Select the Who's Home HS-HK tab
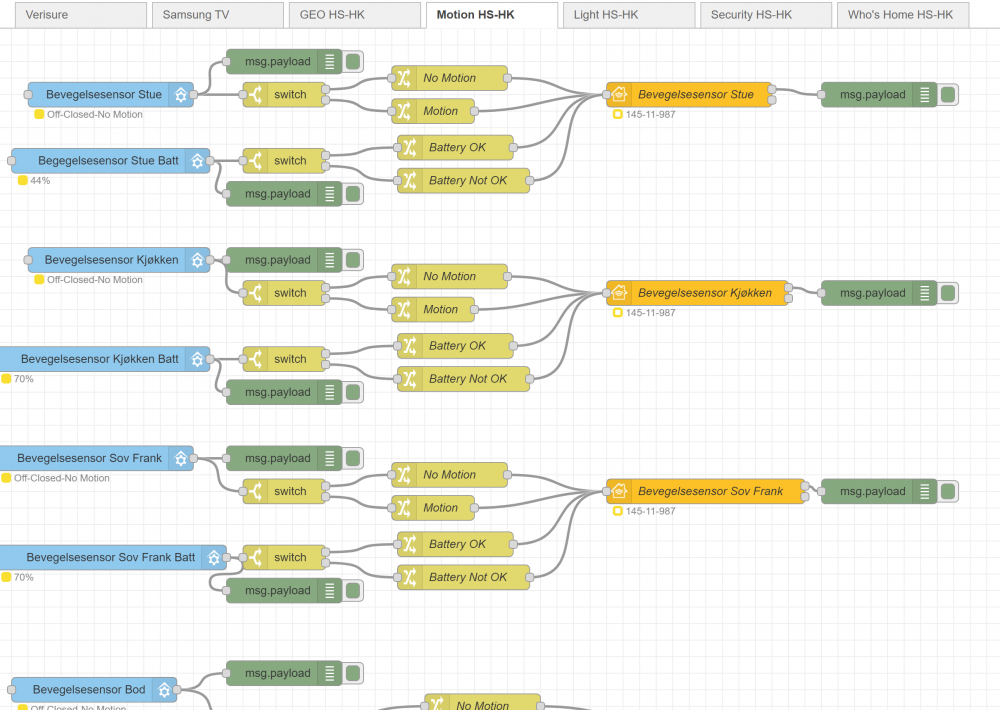 pyautogui.click(x=900, y=15)
